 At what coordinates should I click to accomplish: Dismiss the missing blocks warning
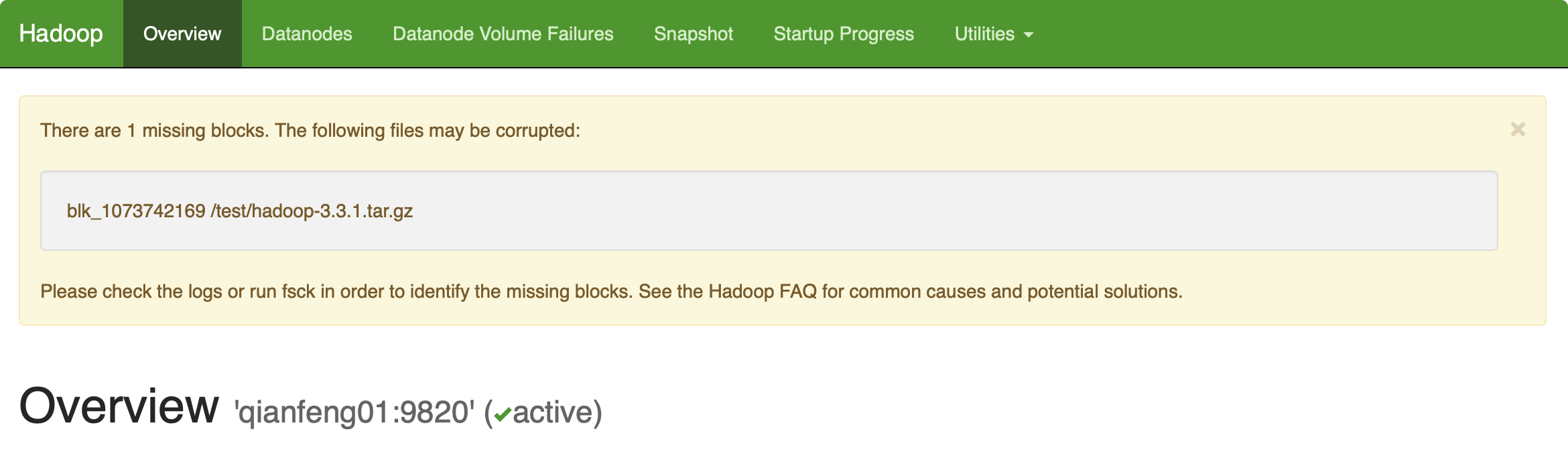pos(1518,129)
